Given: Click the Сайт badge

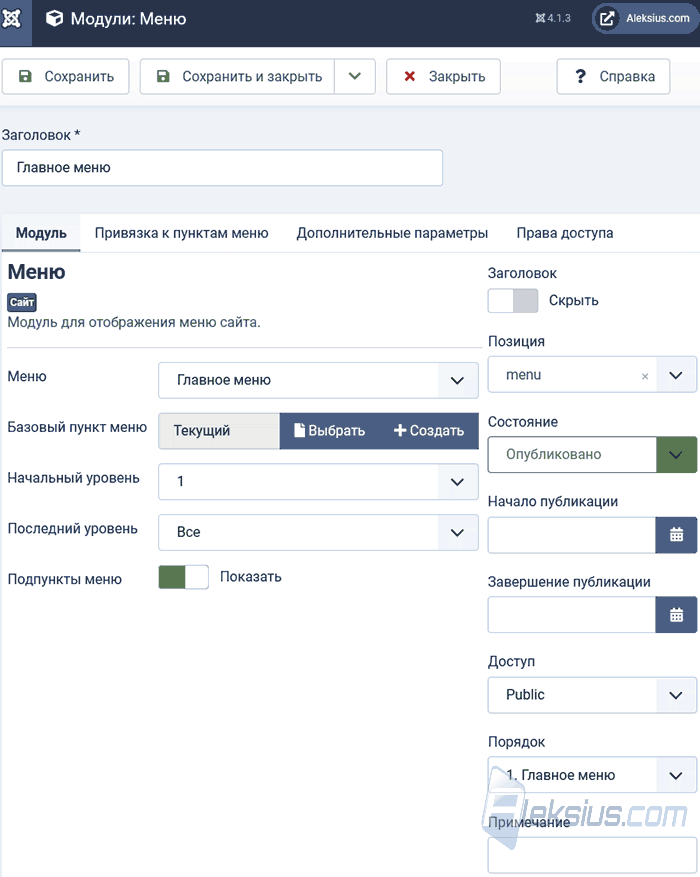Looking at the screenshot, I should click(x=22, y=302).
